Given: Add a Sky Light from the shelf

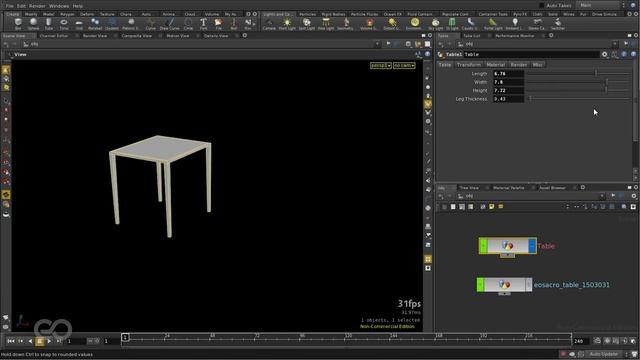Looking at the screenshot, I should pyautogui.click(x=436, y=24).
